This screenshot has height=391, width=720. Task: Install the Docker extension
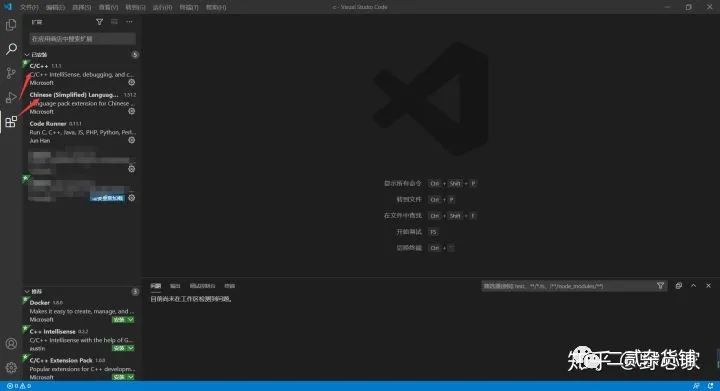point(119,319)
